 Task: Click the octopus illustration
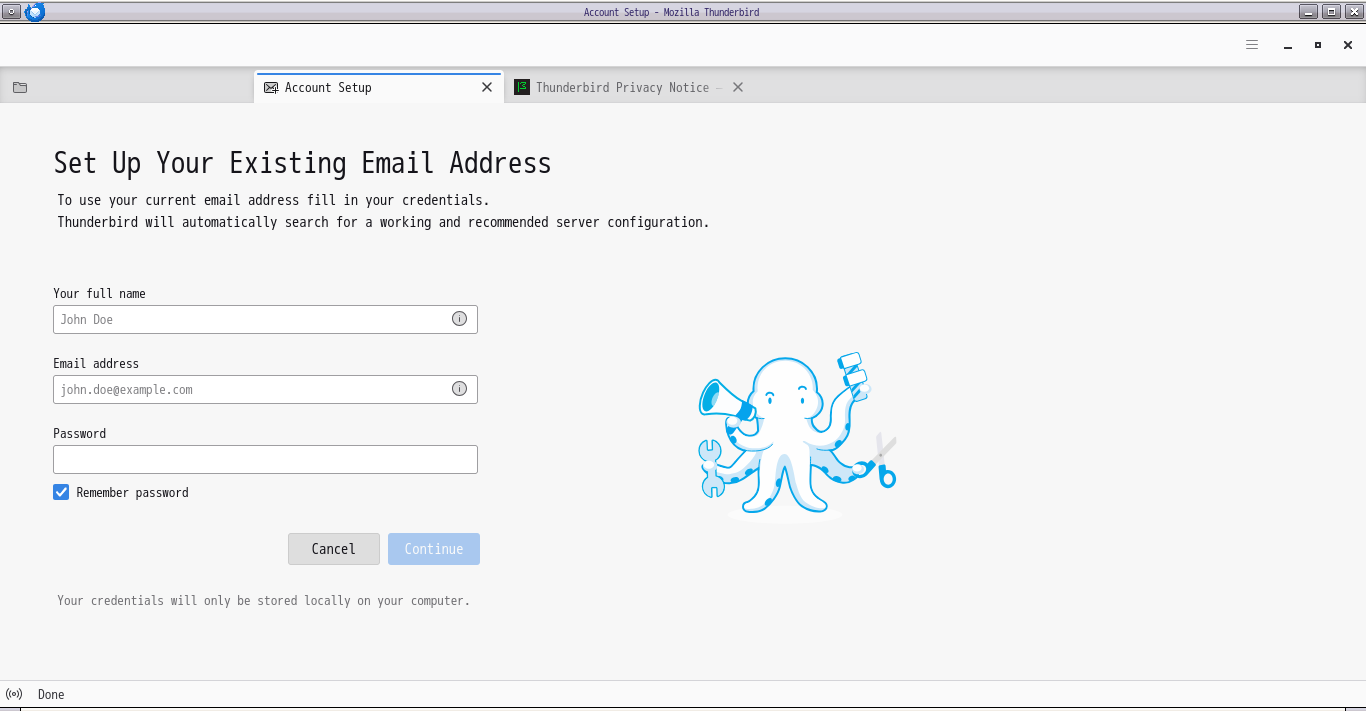tap(797, 436)
